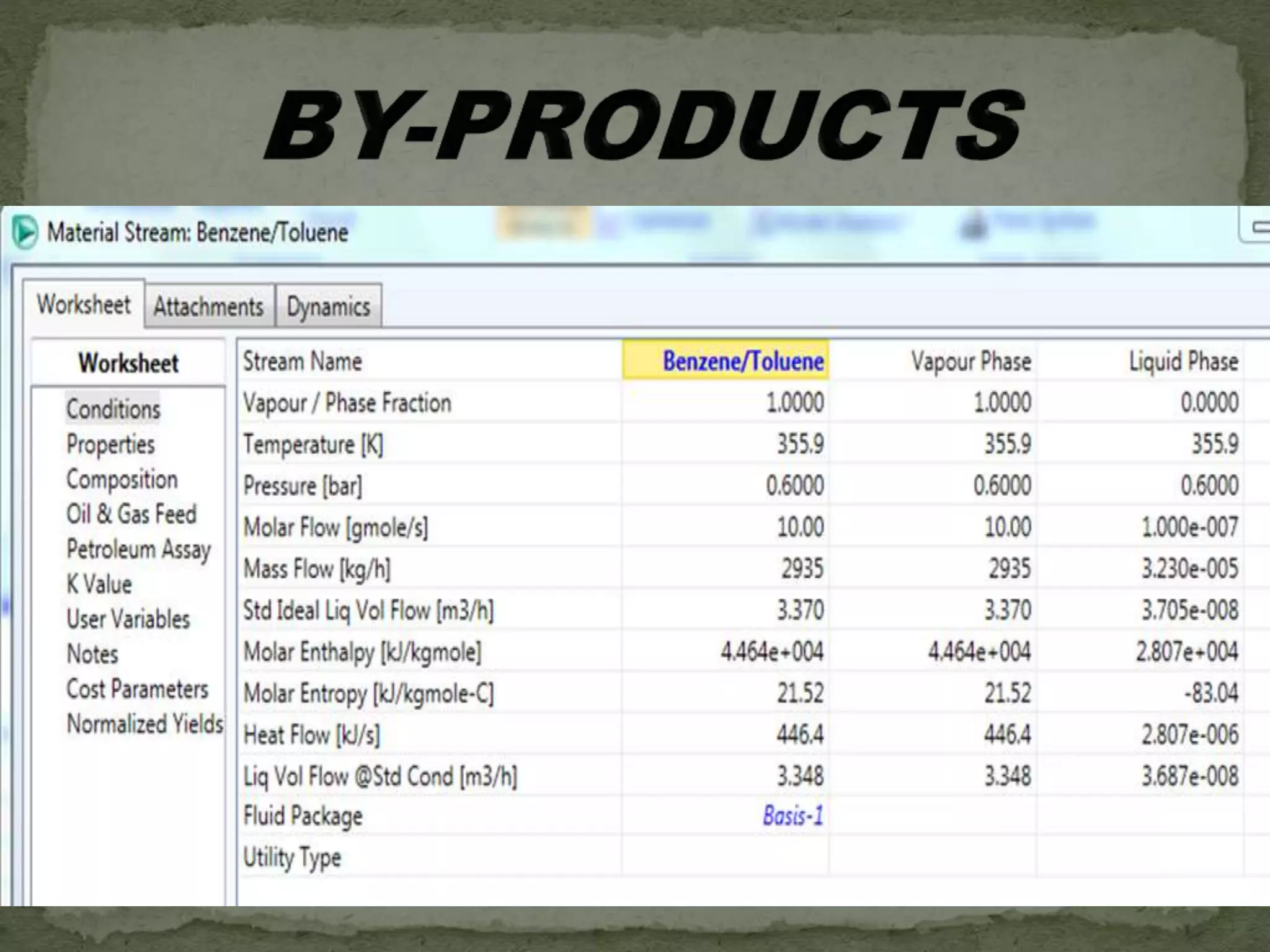Image resolution: width=1270 pixels, height=952 pixels.
Task: Click Std Ideal Liq Vol Flow label
Action: point(368,610)
